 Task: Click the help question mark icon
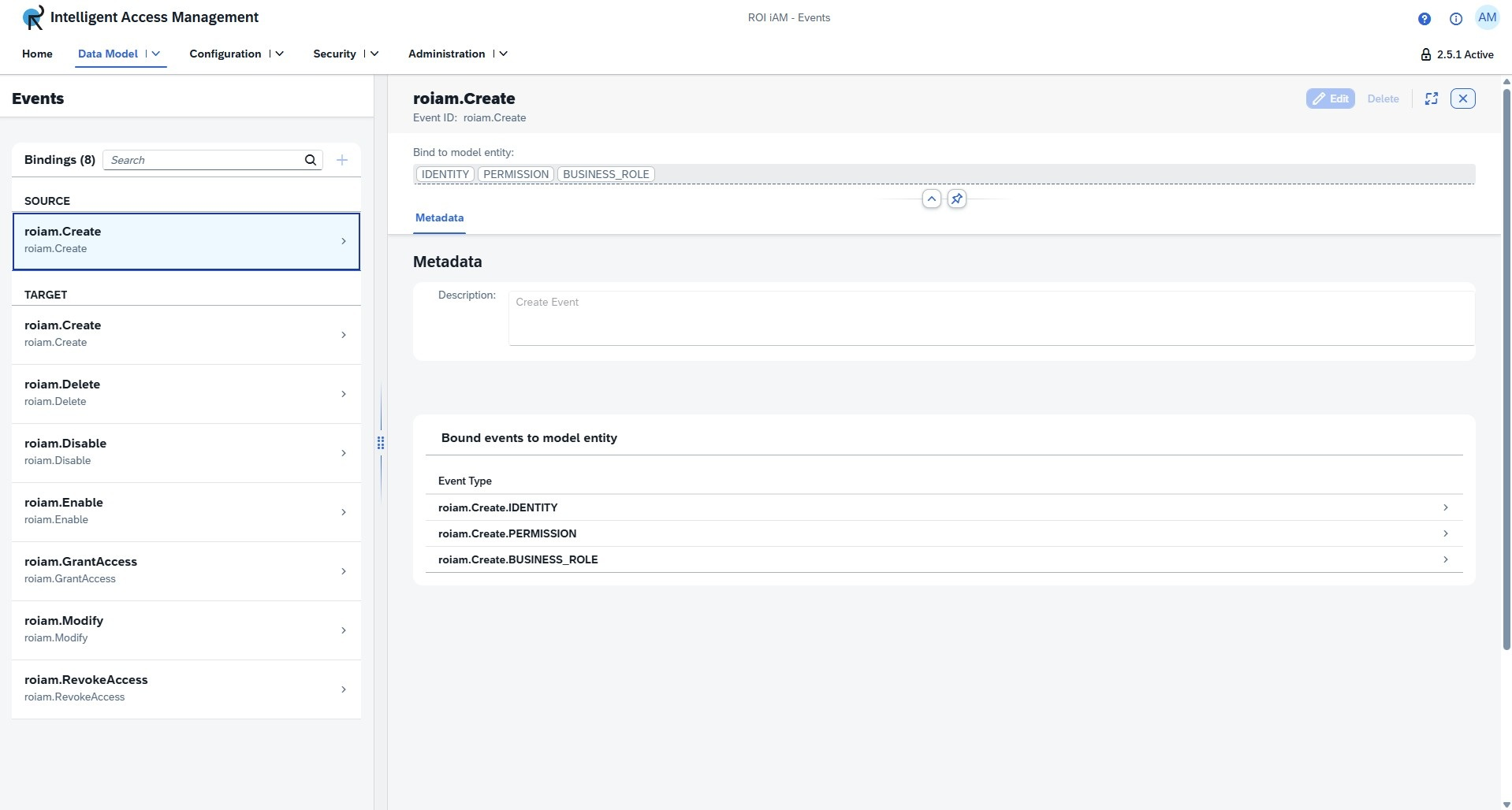[1424, 19]
